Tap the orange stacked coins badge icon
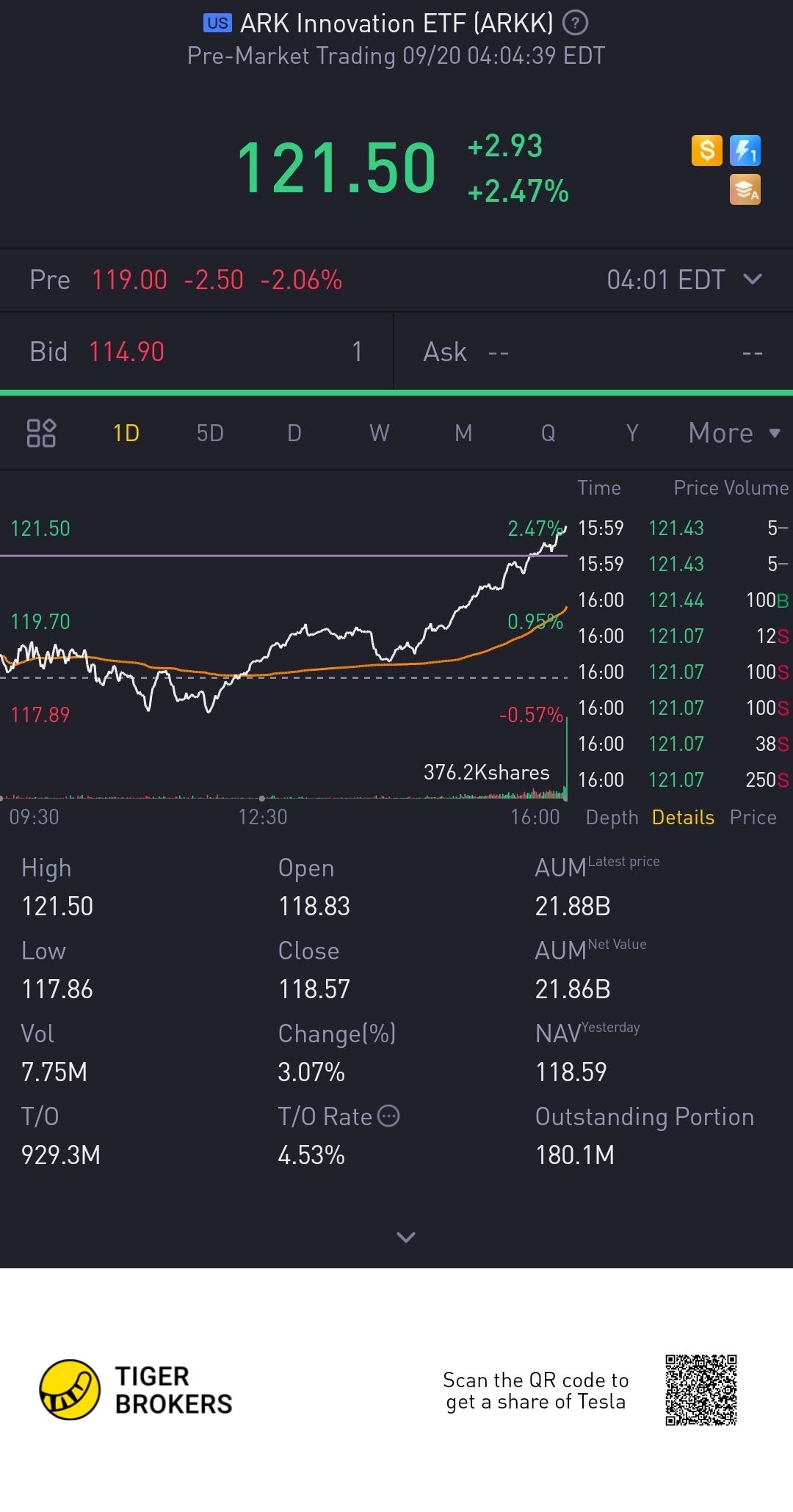 (x=745, y=189)
